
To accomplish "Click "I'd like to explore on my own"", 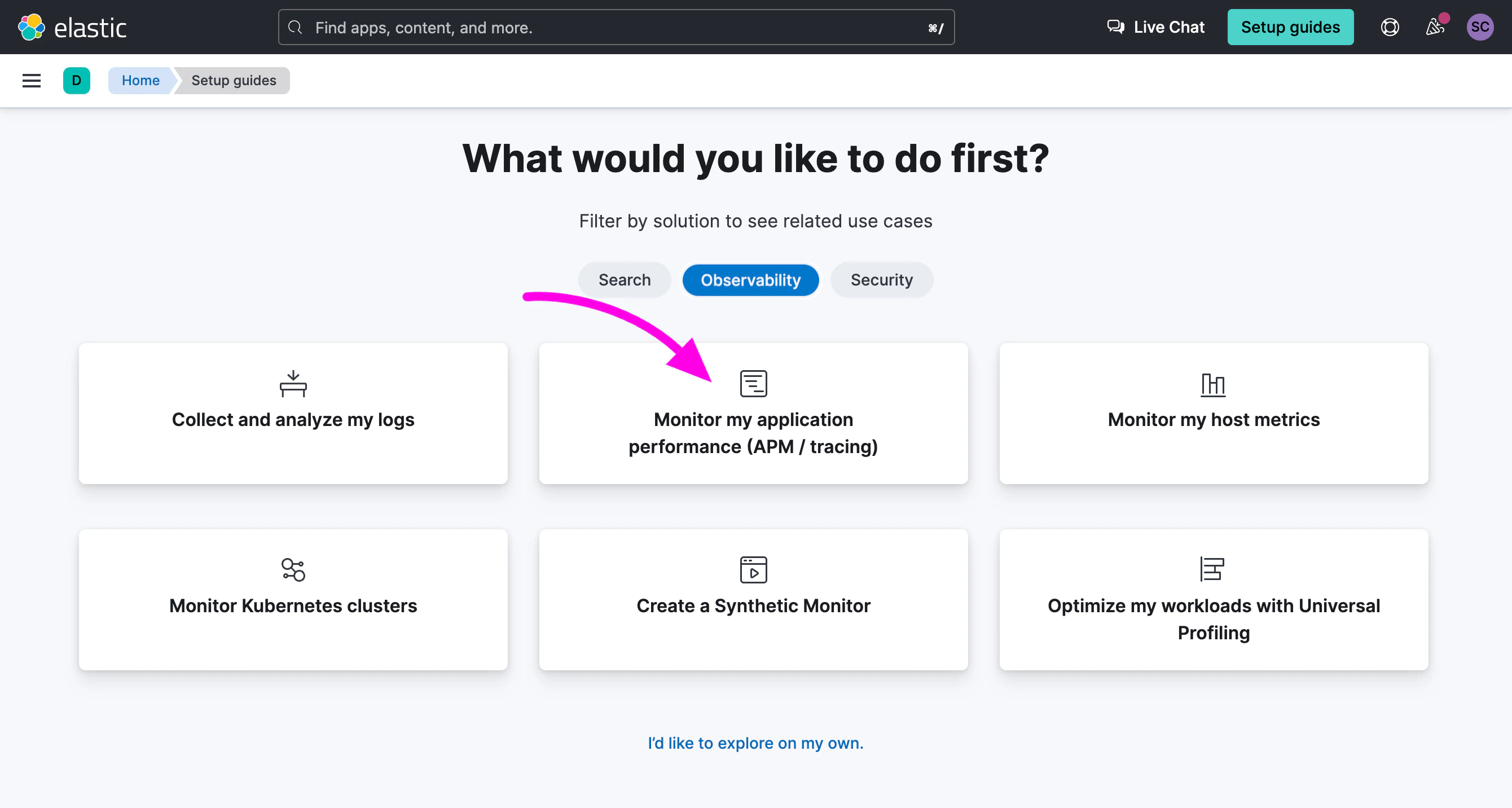I will [755, 743].
